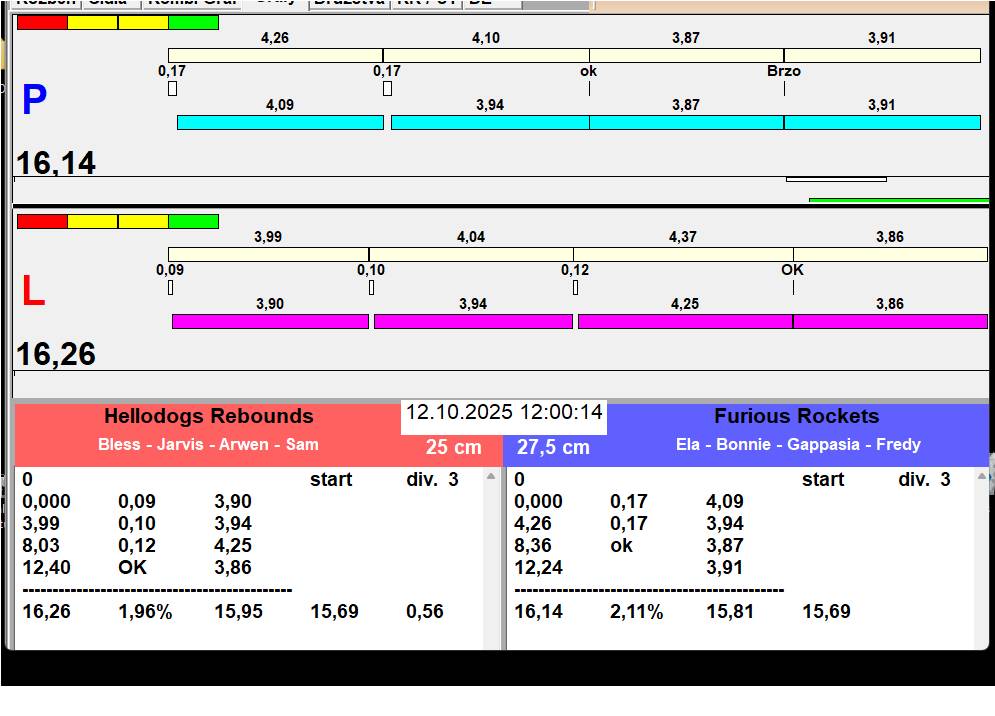995x716 pixels.
Task: Click the 1,96% value in Hellodogs results
Action: [145, 612]
